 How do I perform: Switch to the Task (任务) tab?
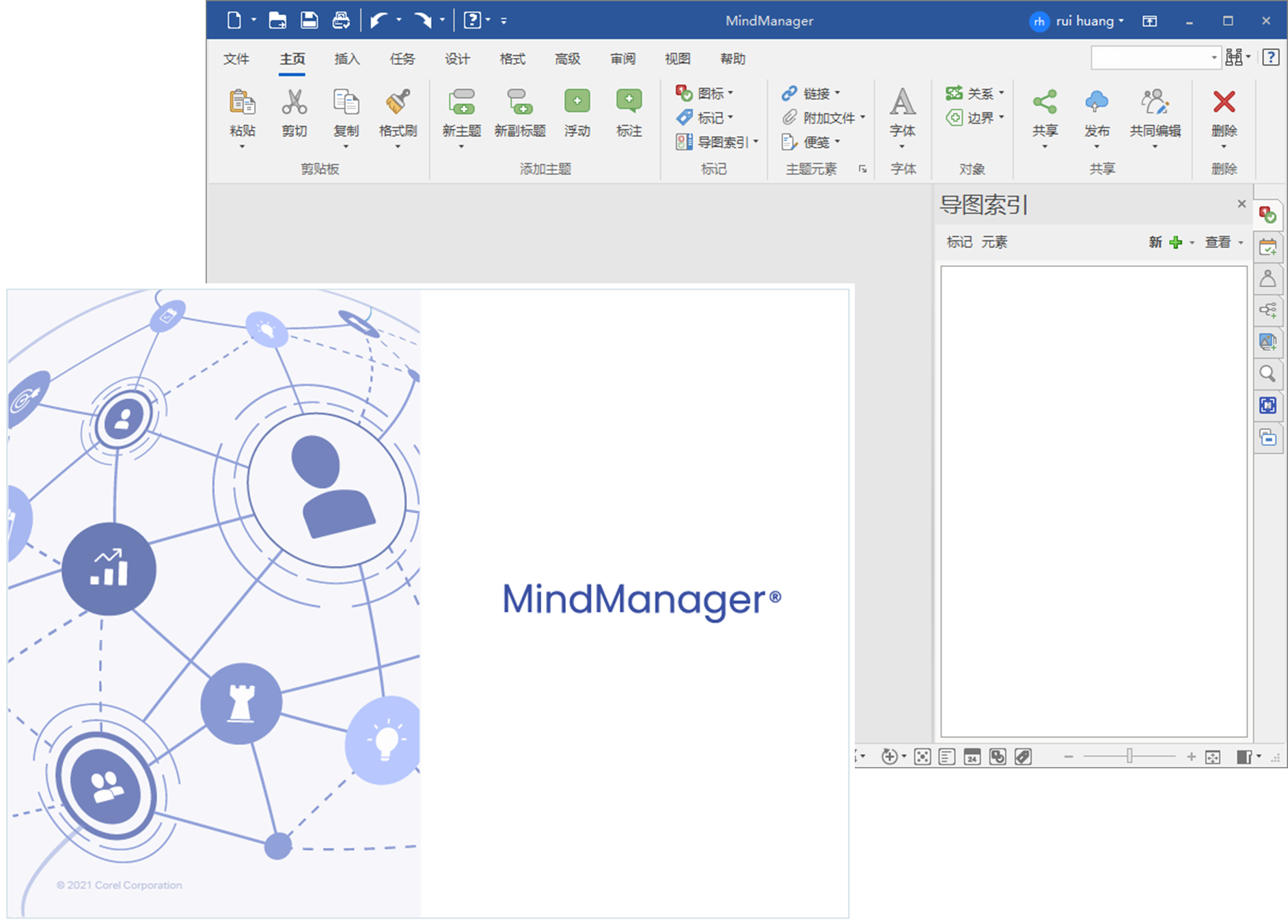click(x=402, y=59)
